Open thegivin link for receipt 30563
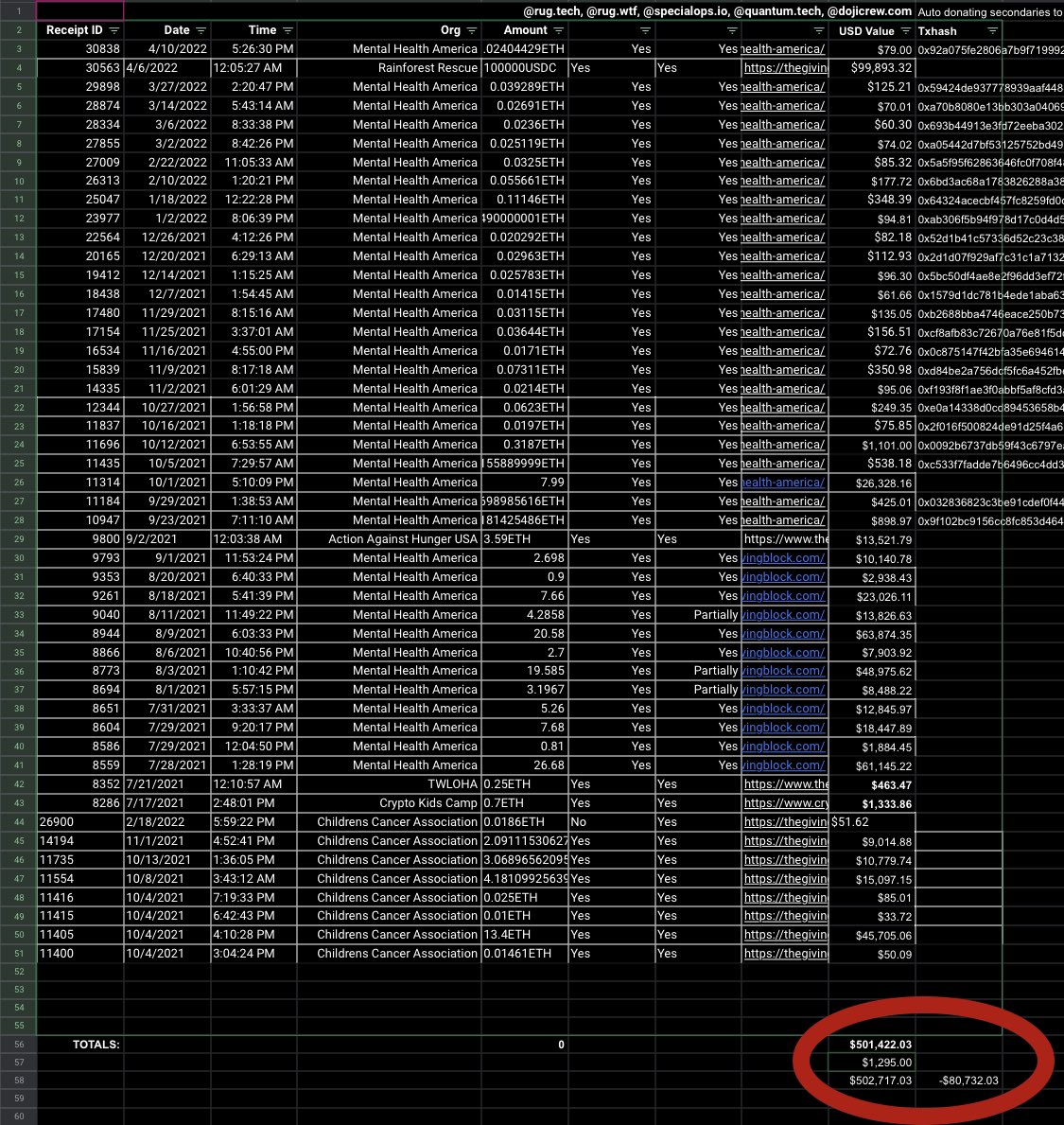Image resolution: width=1064 pixels, height=1125 pixels. [785, 67]
